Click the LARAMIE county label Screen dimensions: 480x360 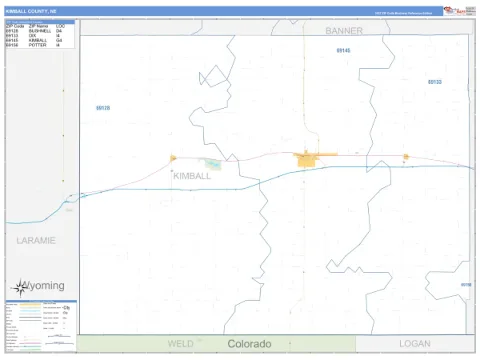click(x=36, y=240)
